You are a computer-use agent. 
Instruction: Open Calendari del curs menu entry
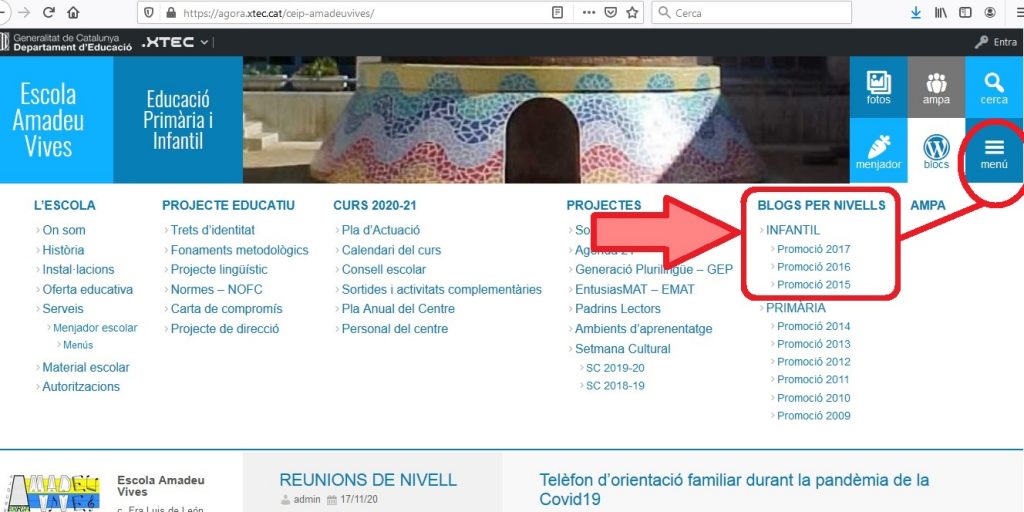pos(391,250)
